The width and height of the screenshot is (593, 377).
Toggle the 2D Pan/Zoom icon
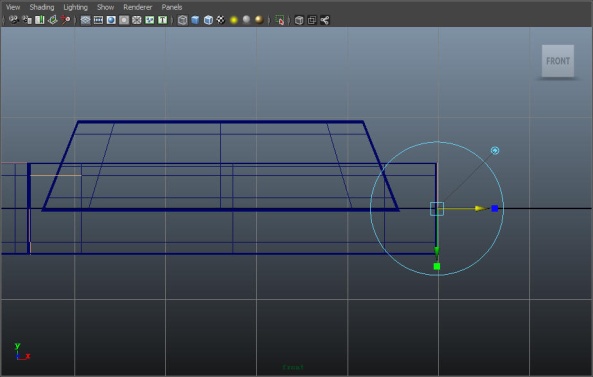(x=65, y=20)
